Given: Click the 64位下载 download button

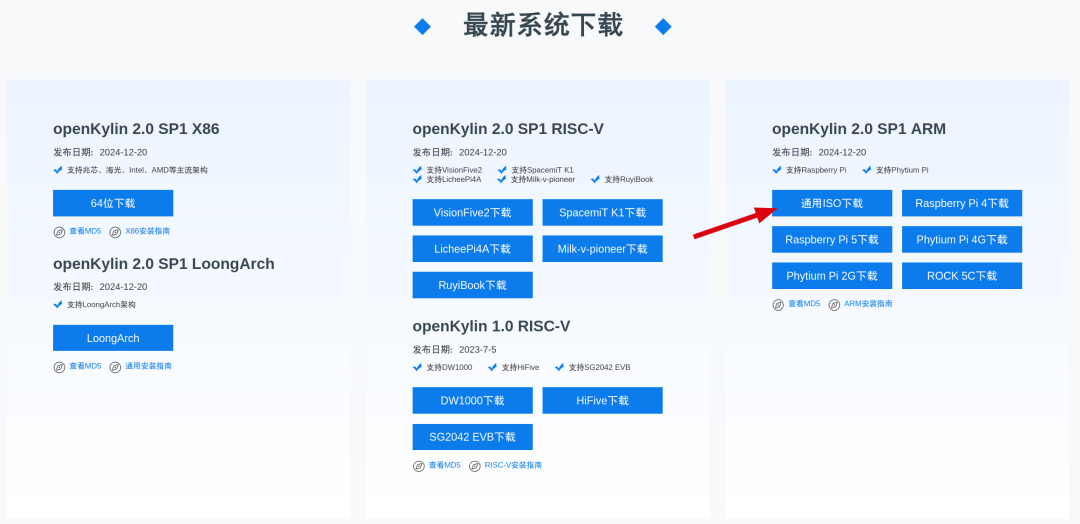Looking at the screenshot, I should click(x=113, y=203).
